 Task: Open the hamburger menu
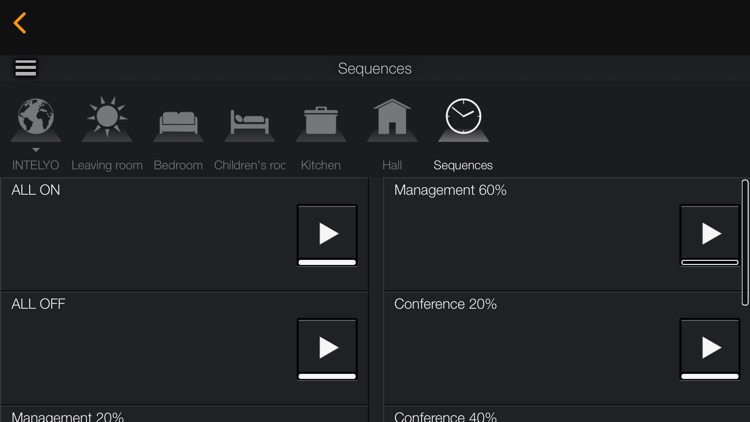26,68
